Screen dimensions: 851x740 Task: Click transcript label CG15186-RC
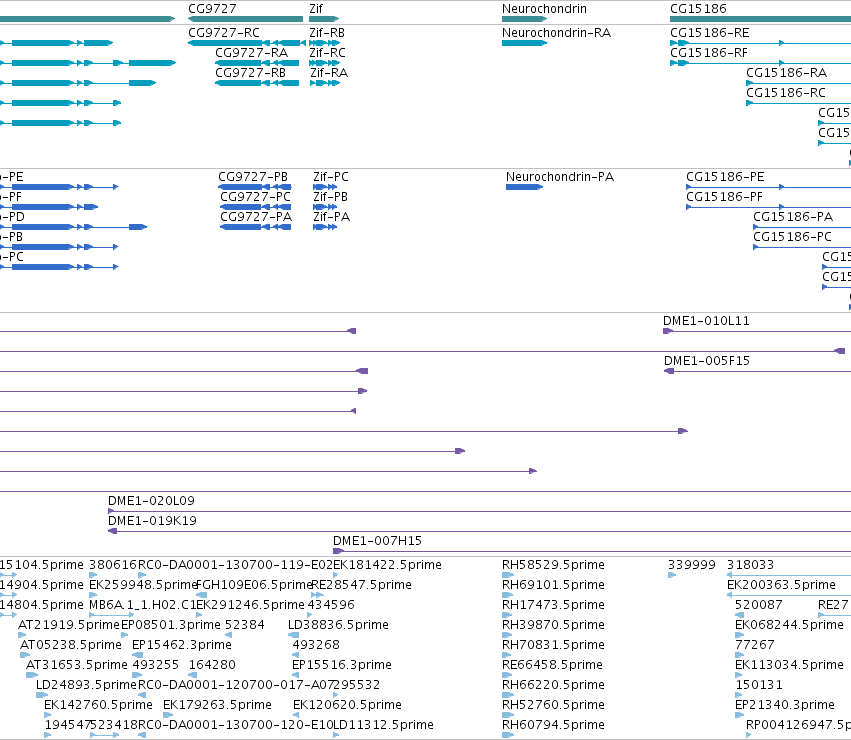tap(786, 93)
